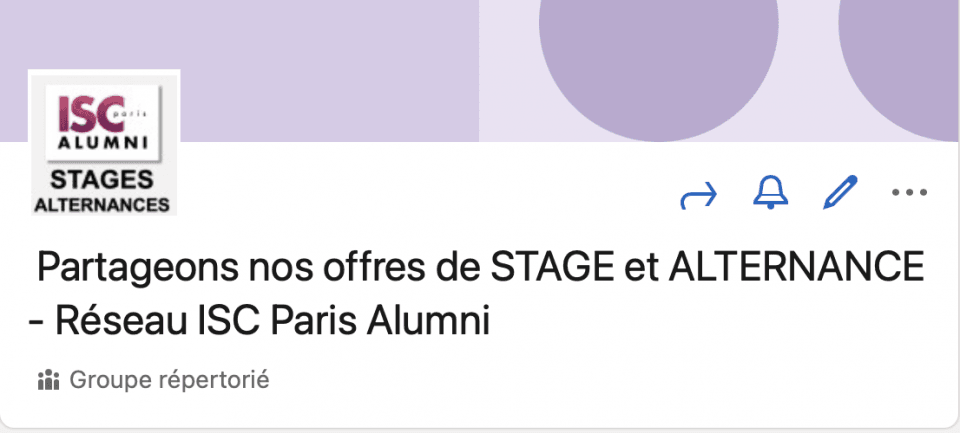
Task: Click the "ALUMNI" bar in the logo
Action: (x=103, y=145)
